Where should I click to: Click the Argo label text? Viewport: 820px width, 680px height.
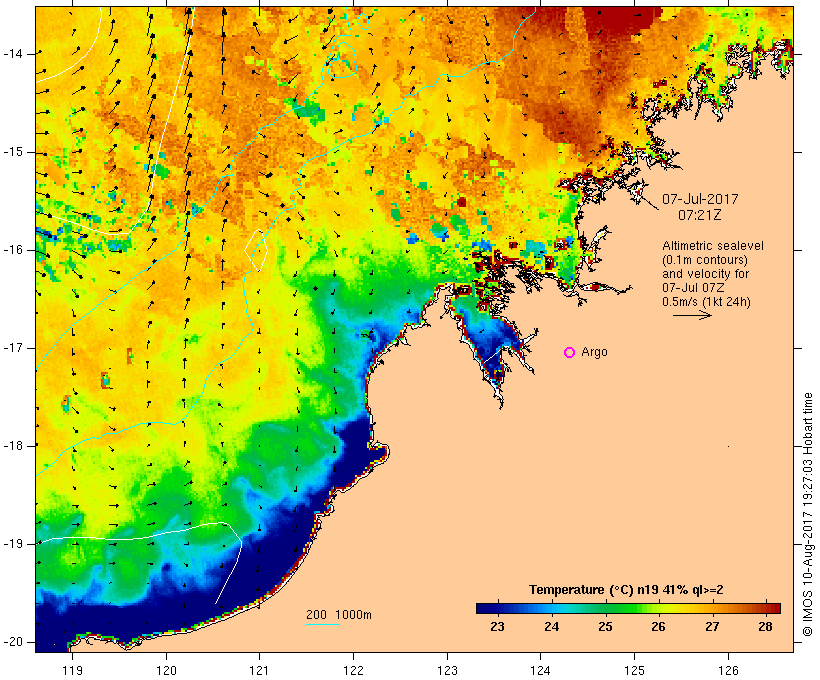coord(595,353)
